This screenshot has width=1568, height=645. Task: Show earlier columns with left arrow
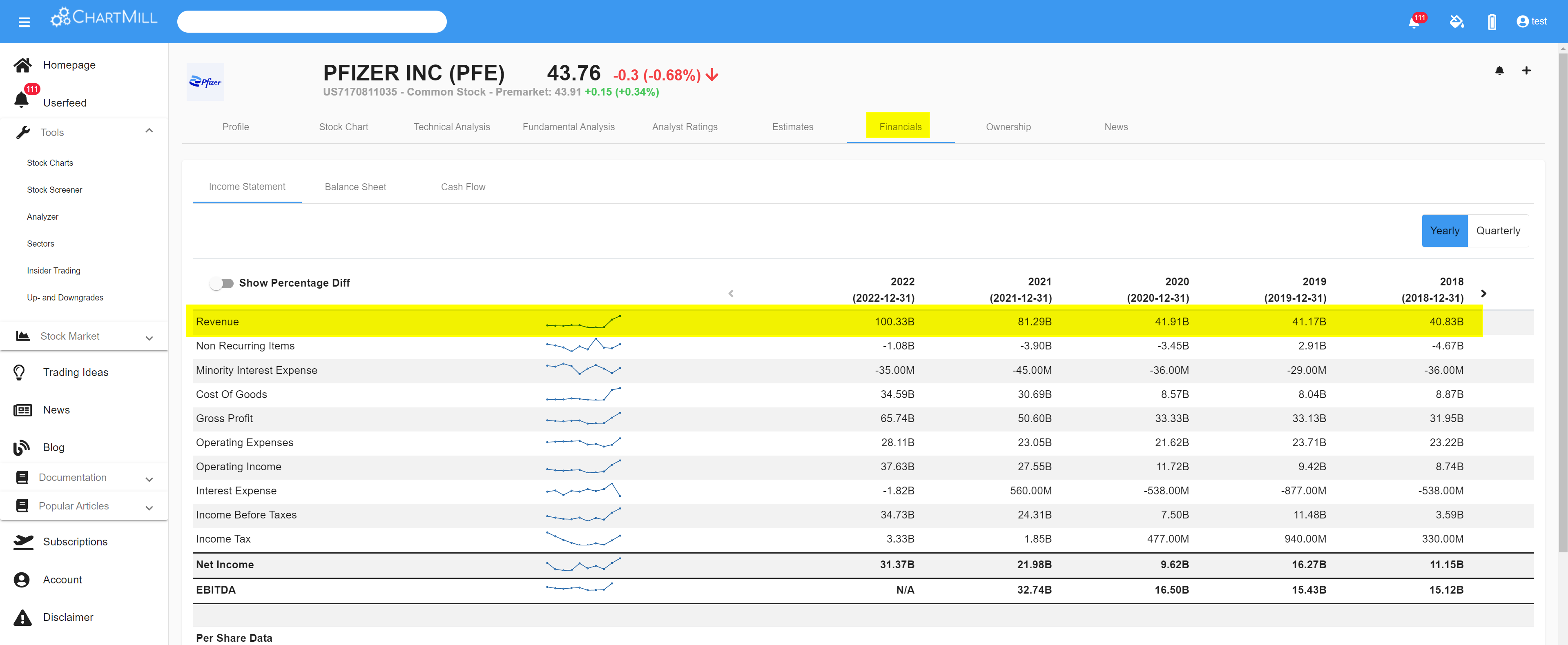click(731, 293)
